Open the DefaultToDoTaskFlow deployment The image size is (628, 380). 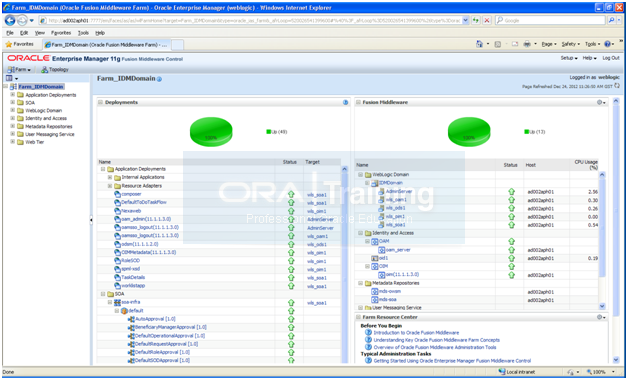(x=144, y=203)
